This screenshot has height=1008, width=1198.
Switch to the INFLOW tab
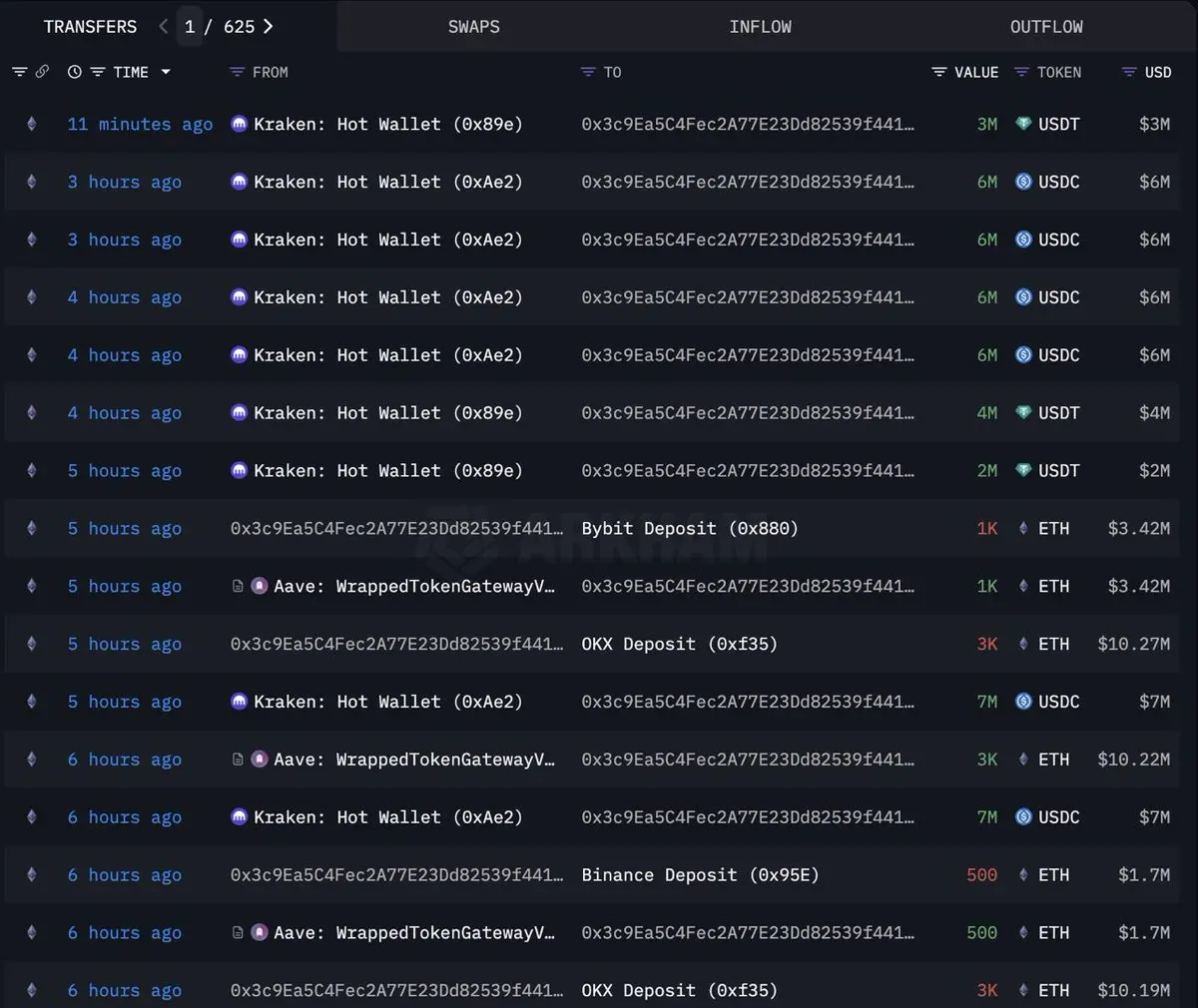pos(760,27)
